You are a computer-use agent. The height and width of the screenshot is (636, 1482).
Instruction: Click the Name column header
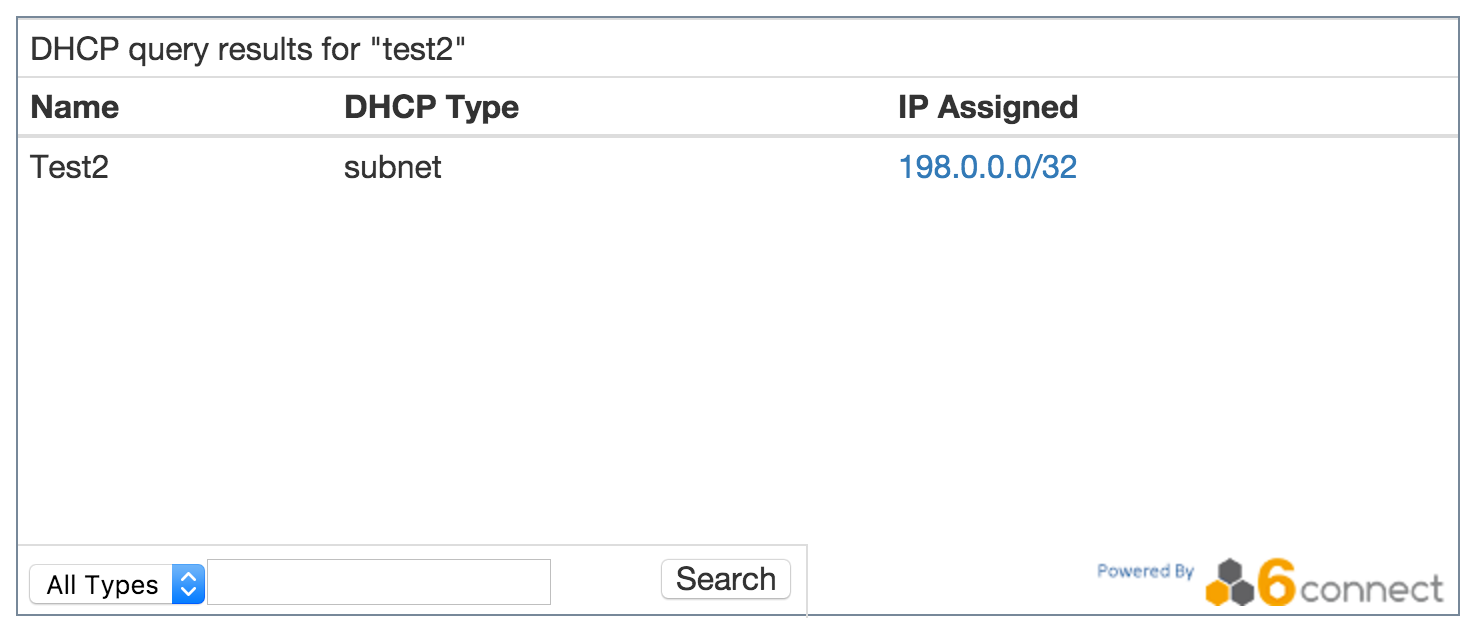click(75, 107)
